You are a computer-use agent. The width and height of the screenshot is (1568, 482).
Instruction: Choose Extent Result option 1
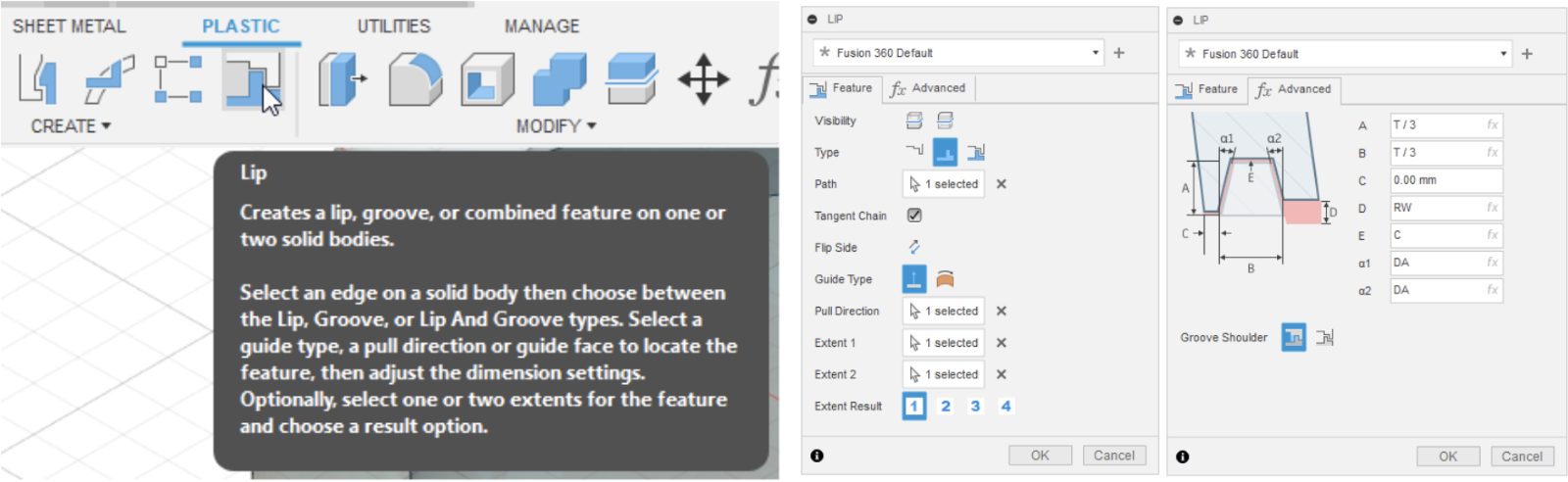(914, 406)
